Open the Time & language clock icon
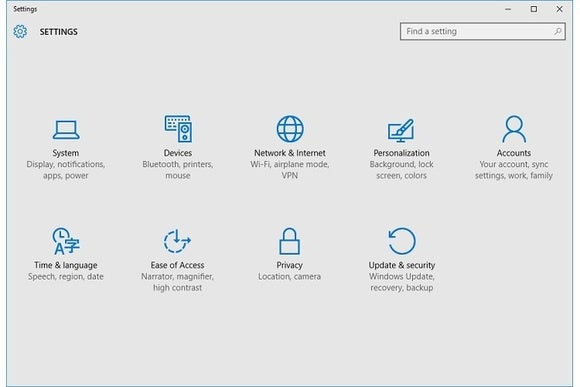 click(x=66, y=241)
